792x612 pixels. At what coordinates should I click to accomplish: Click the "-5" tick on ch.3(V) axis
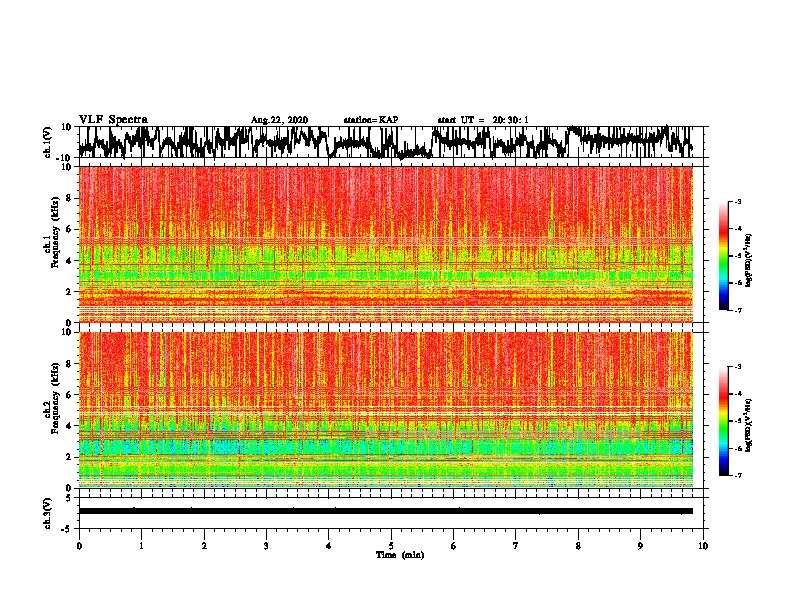point(67,529)
